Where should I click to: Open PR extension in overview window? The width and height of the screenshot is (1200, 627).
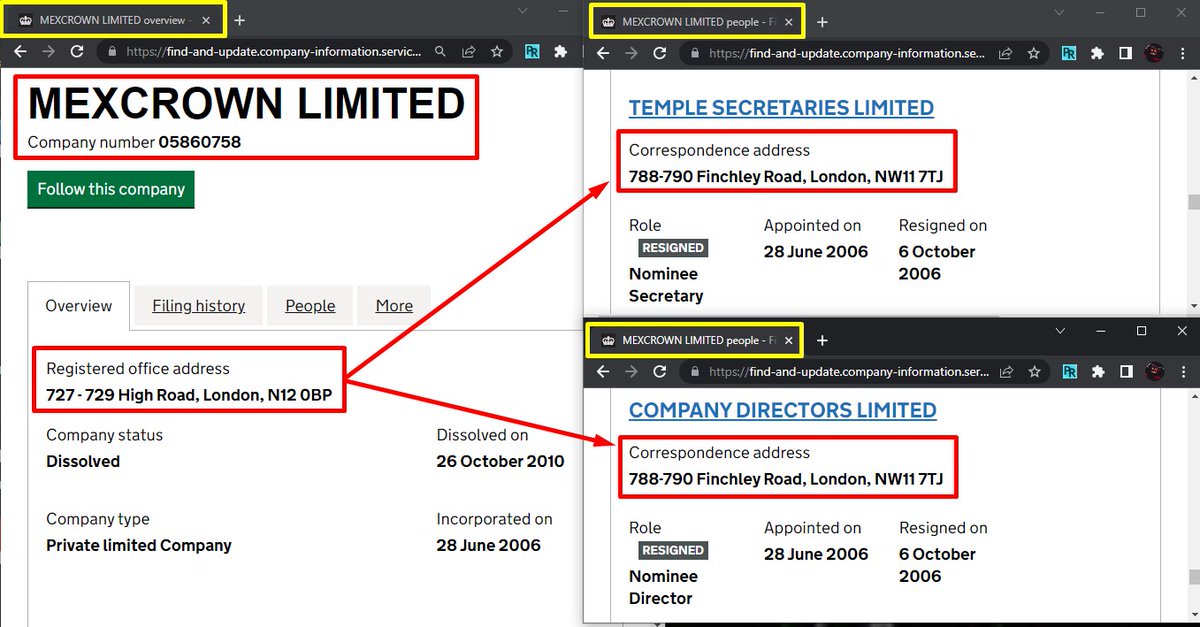[x=531, y=51]
